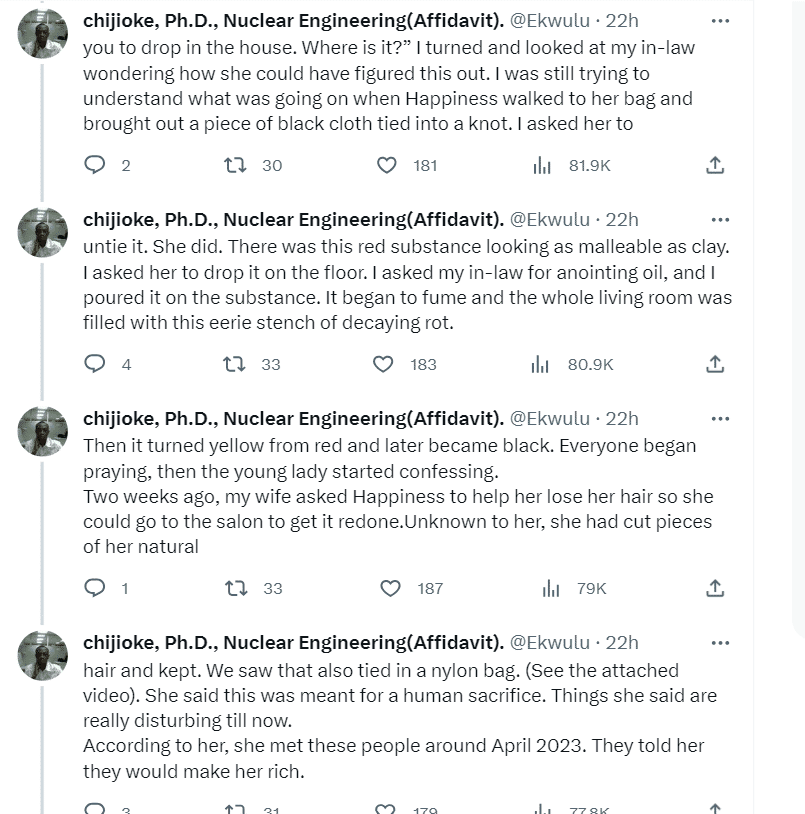
Task: Open more options on the 'Then it turned yellow' tweet
Action: [720, 418]
